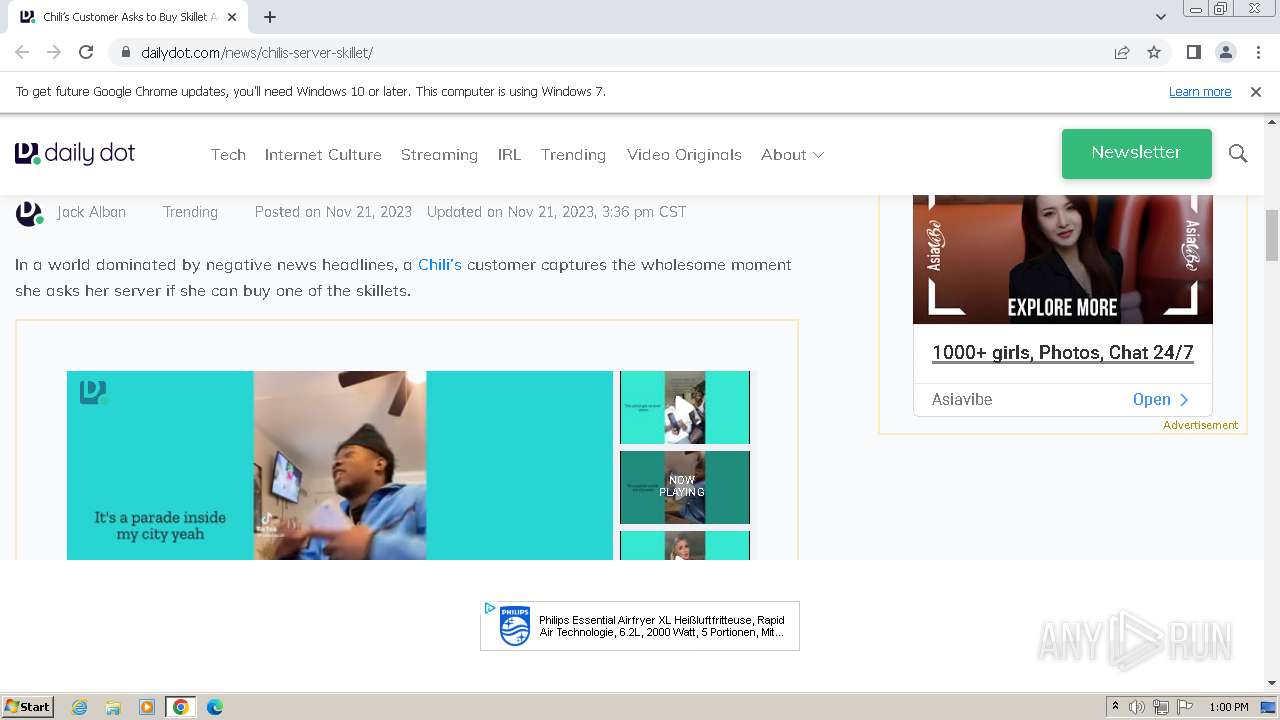The image size is (1280, 720).
Task: Reload the current page
Action: (86, 52)
